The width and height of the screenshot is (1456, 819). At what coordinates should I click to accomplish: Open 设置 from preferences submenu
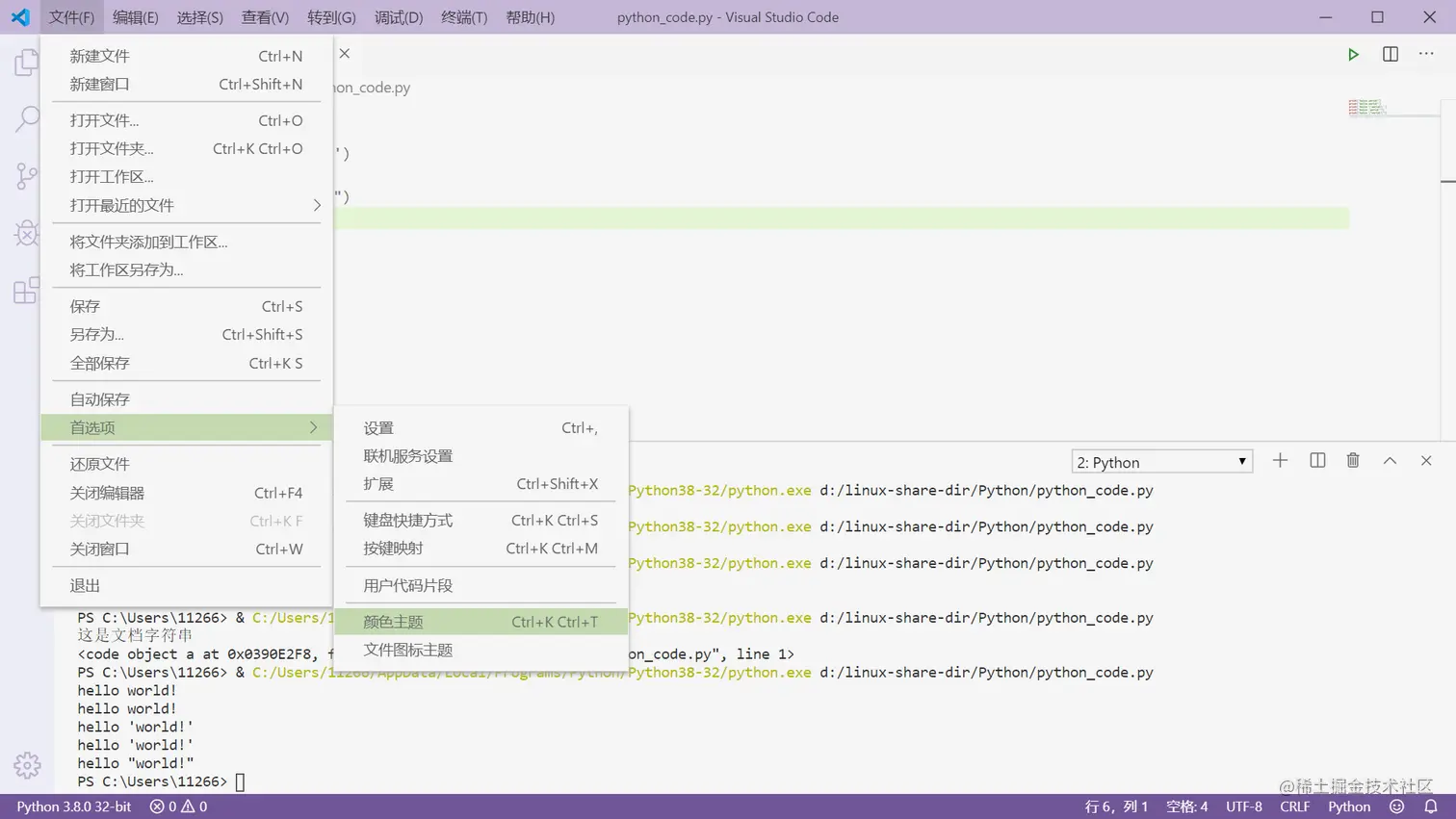tap(481, 427)
